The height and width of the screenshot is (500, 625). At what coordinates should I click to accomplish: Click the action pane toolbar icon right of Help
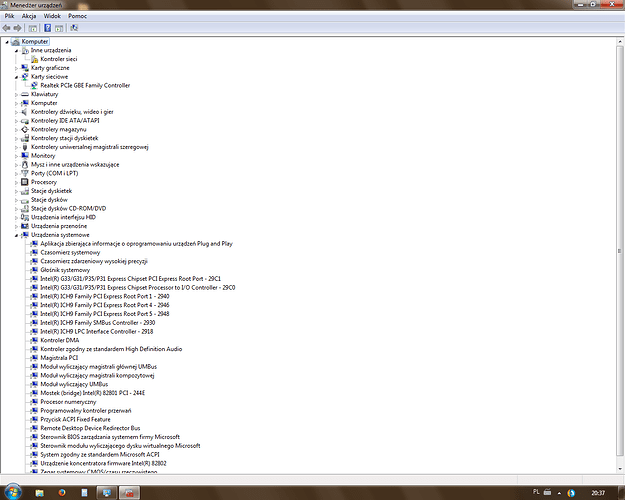59,28
